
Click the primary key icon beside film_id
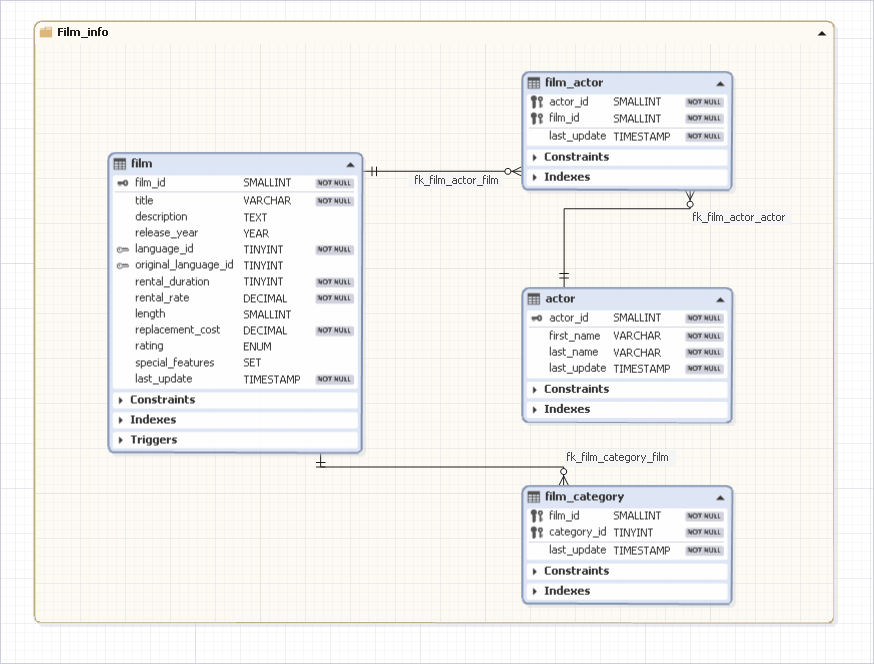click(122, 183)
